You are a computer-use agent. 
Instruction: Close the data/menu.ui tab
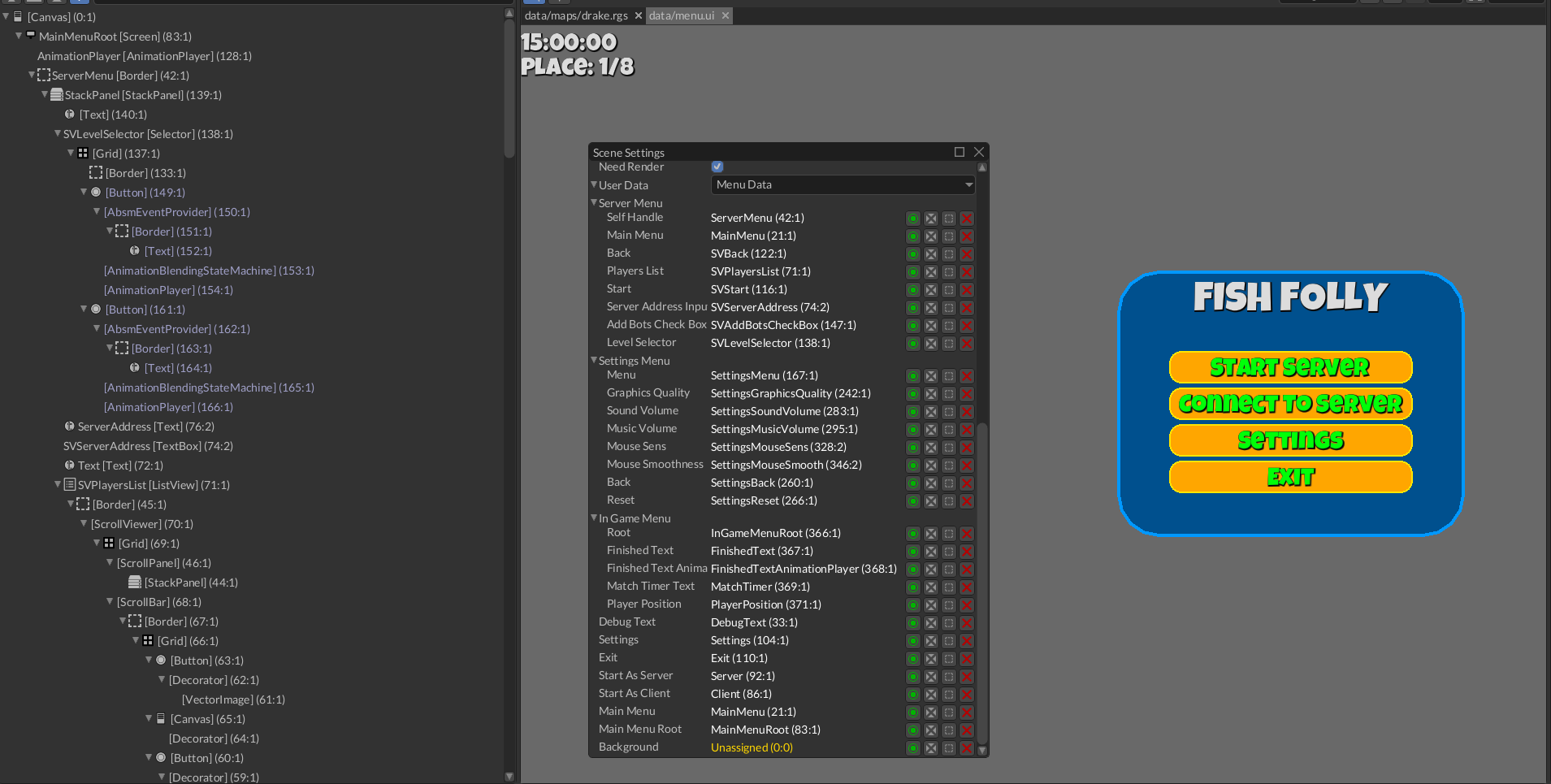[726, 15]
